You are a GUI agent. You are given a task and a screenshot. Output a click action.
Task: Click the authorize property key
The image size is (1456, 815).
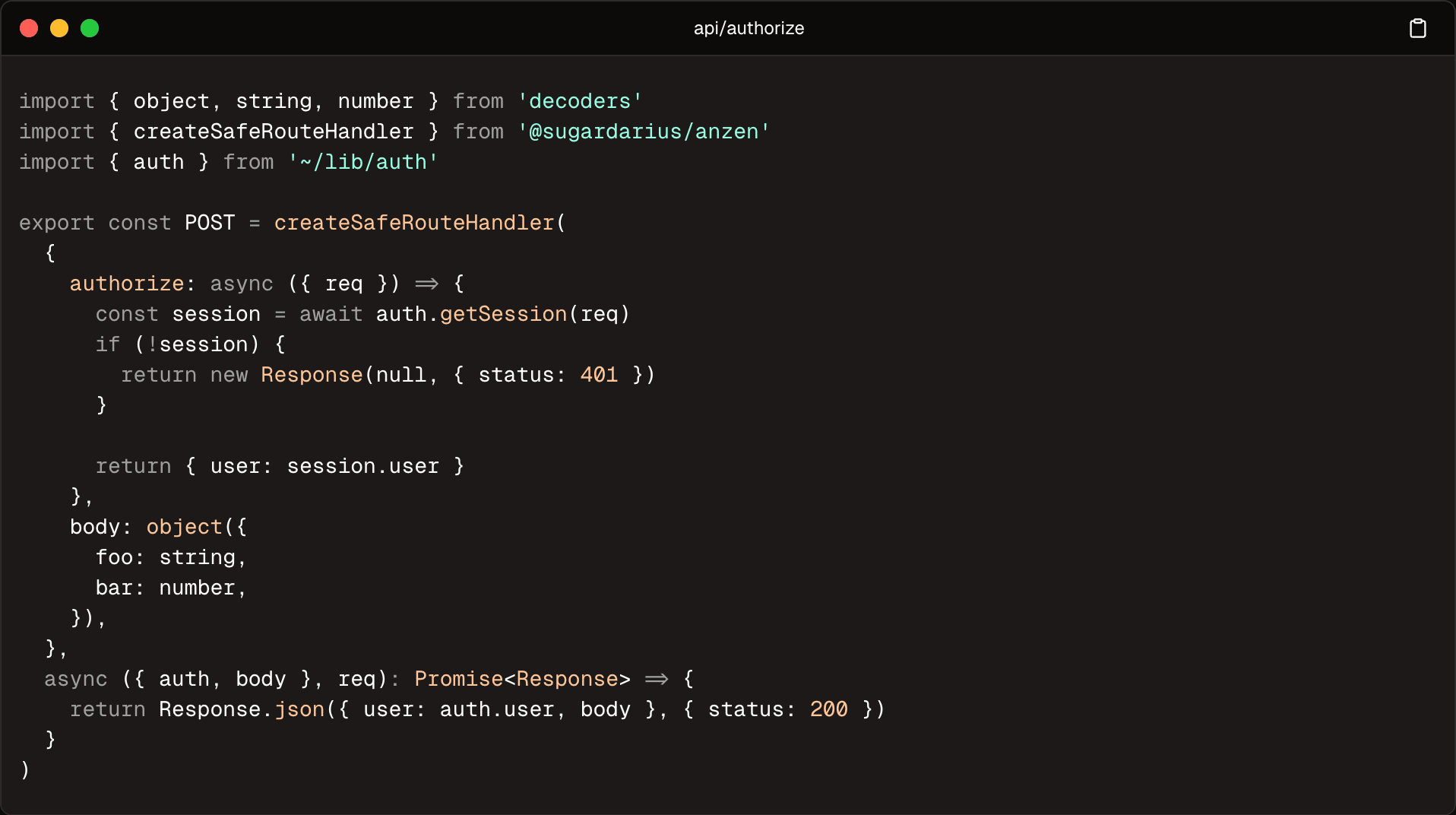pyautogui.click(x=127, y=284)
